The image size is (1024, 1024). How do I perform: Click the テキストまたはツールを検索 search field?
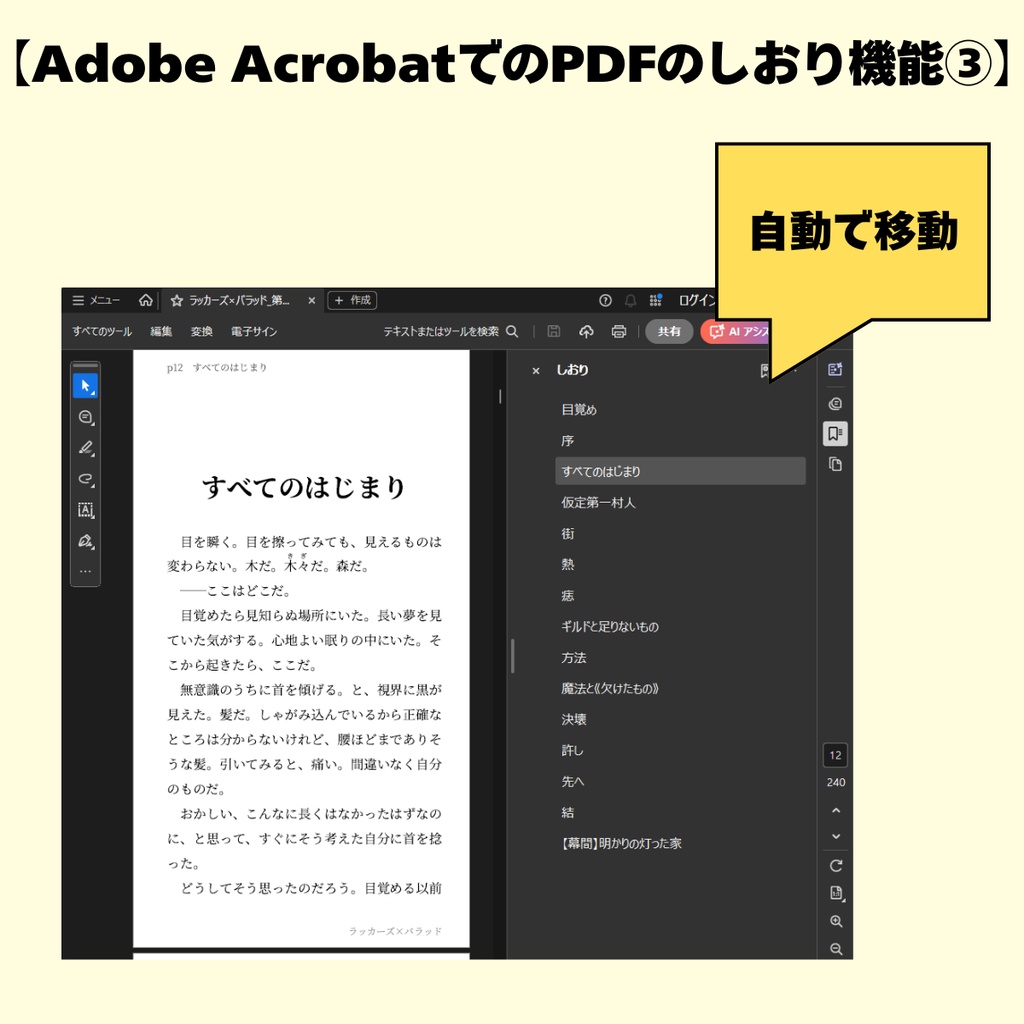click(x=451, y=332)
